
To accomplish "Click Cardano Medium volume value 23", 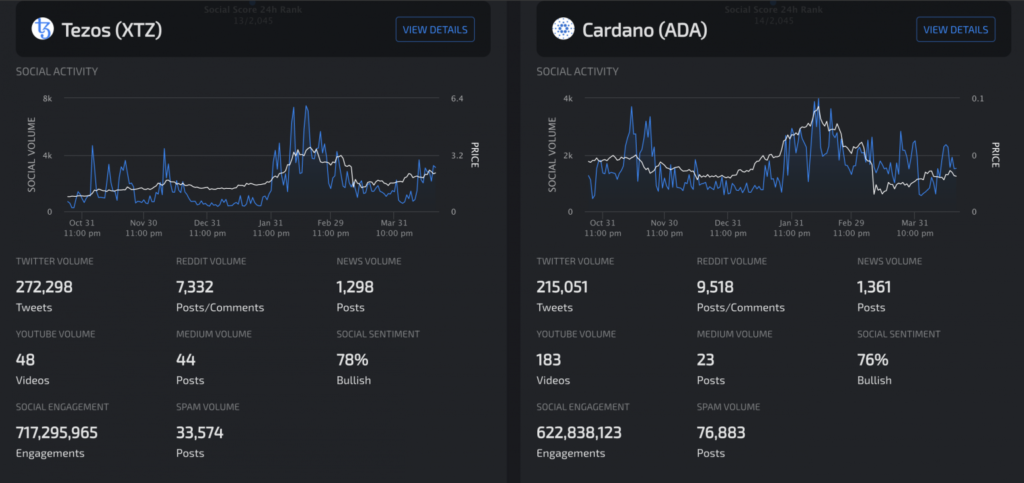I will (706, 360).
